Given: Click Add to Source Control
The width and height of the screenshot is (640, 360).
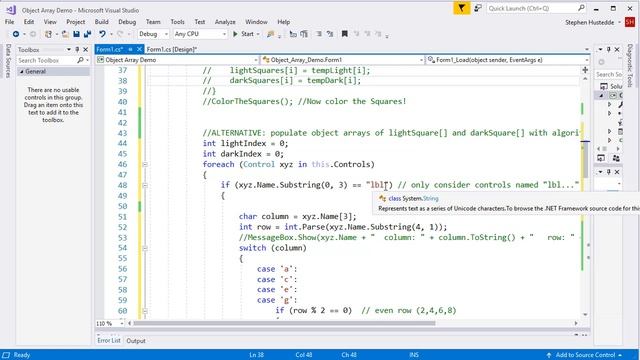Looking at the screenshot, I should 585,355.
